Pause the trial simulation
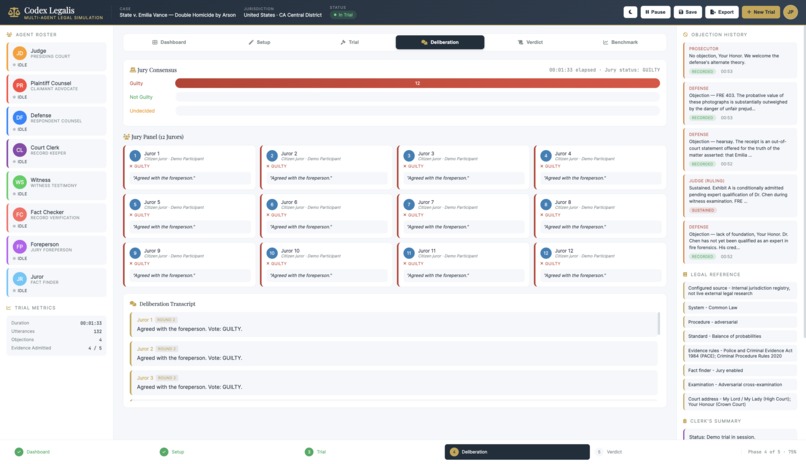The image size is (806, 464). coord(655,12)
